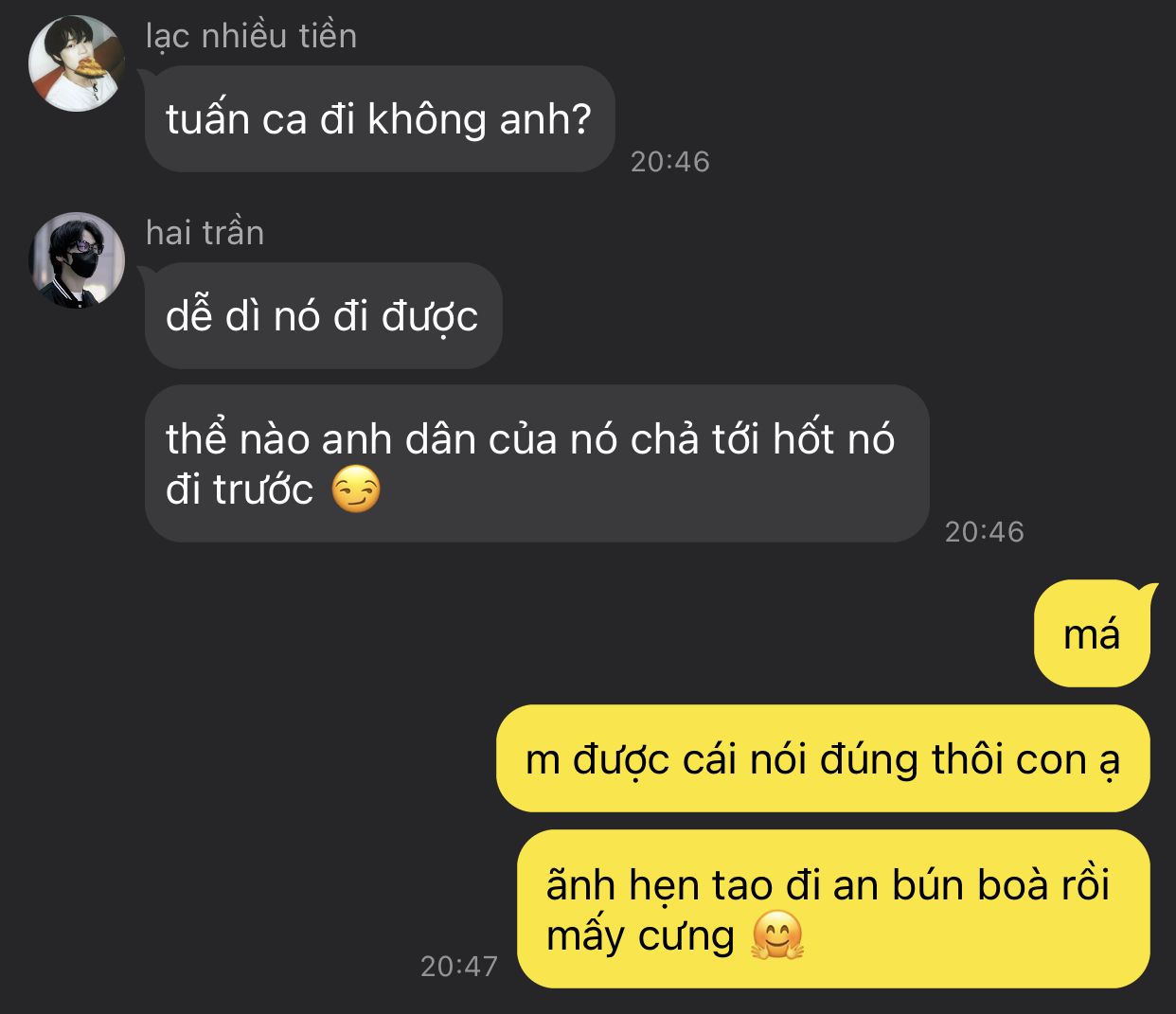
Task: Click the tail of the má bubble
Action: [x=1149, y=591]
